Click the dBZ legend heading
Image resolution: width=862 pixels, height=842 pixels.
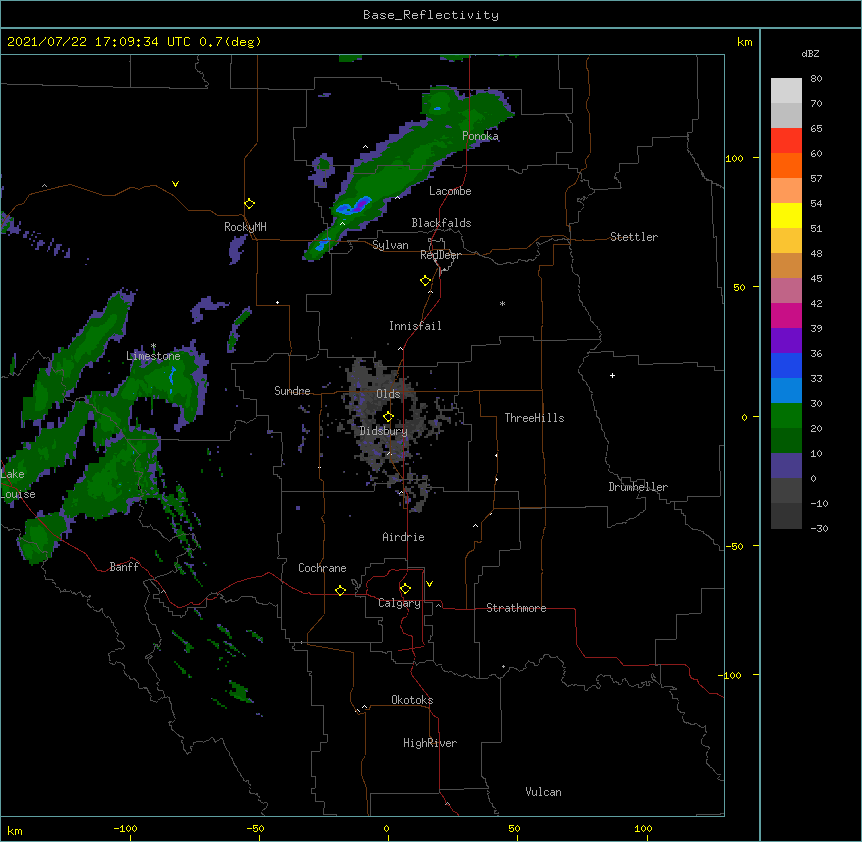point(810,53)
